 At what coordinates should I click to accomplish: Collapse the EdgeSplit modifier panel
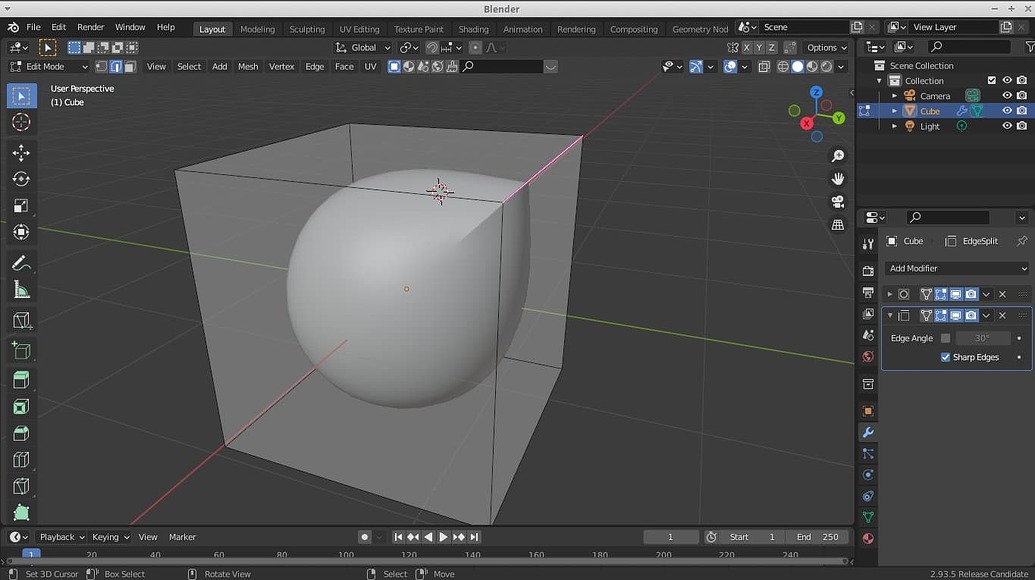pos(890,316)
